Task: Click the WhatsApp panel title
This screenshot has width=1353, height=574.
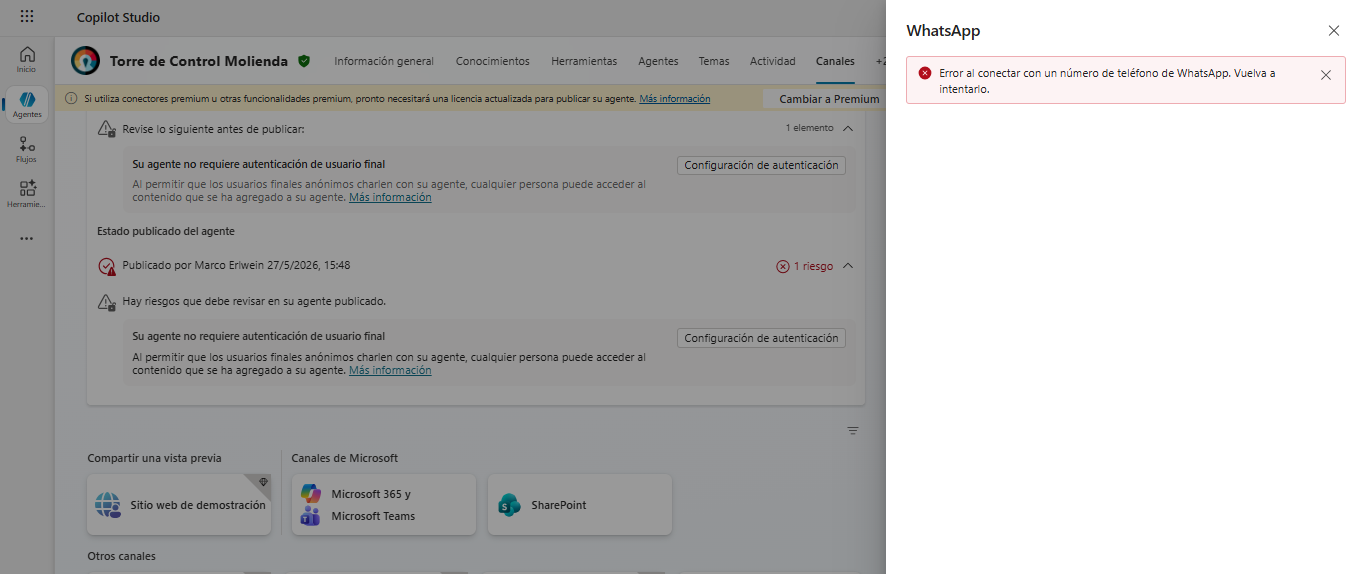Action: pos(943,31)
